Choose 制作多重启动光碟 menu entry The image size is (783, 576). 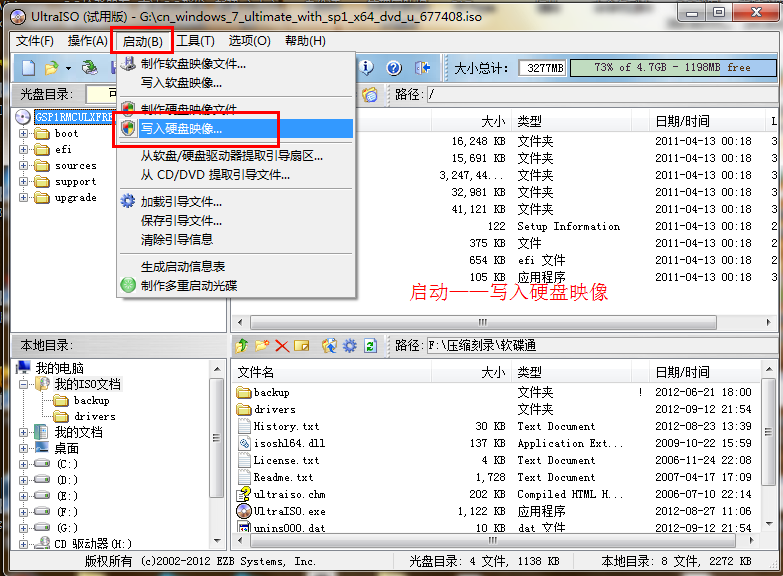190,286
